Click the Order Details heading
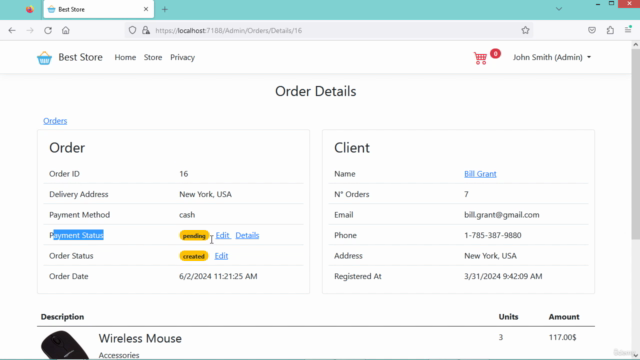Image resolution: width=640 pixels, height=360 pixels. [x=316, y=91]
